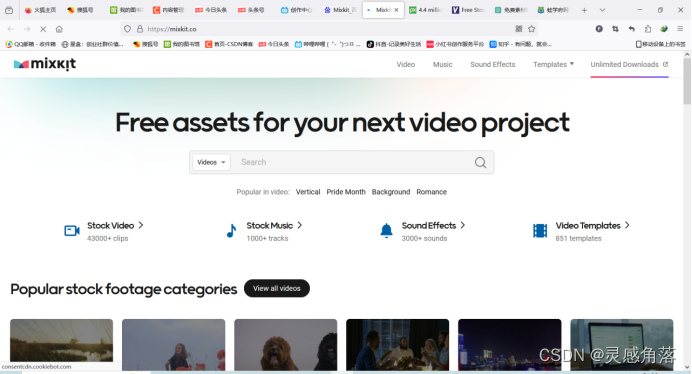Viewport: 692px width, 374px height.
Task: Switch to the 4.4 million tab
Action: 425,10
